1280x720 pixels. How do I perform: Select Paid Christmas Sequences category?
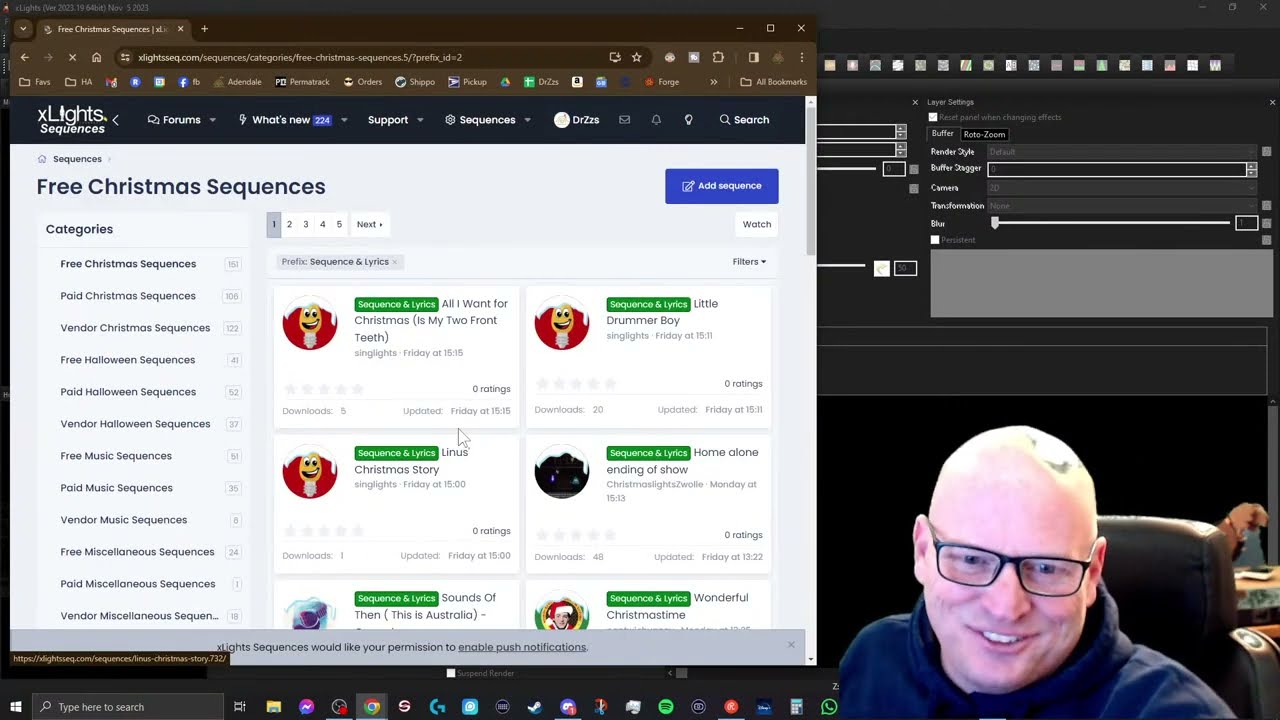coord(128,296)
